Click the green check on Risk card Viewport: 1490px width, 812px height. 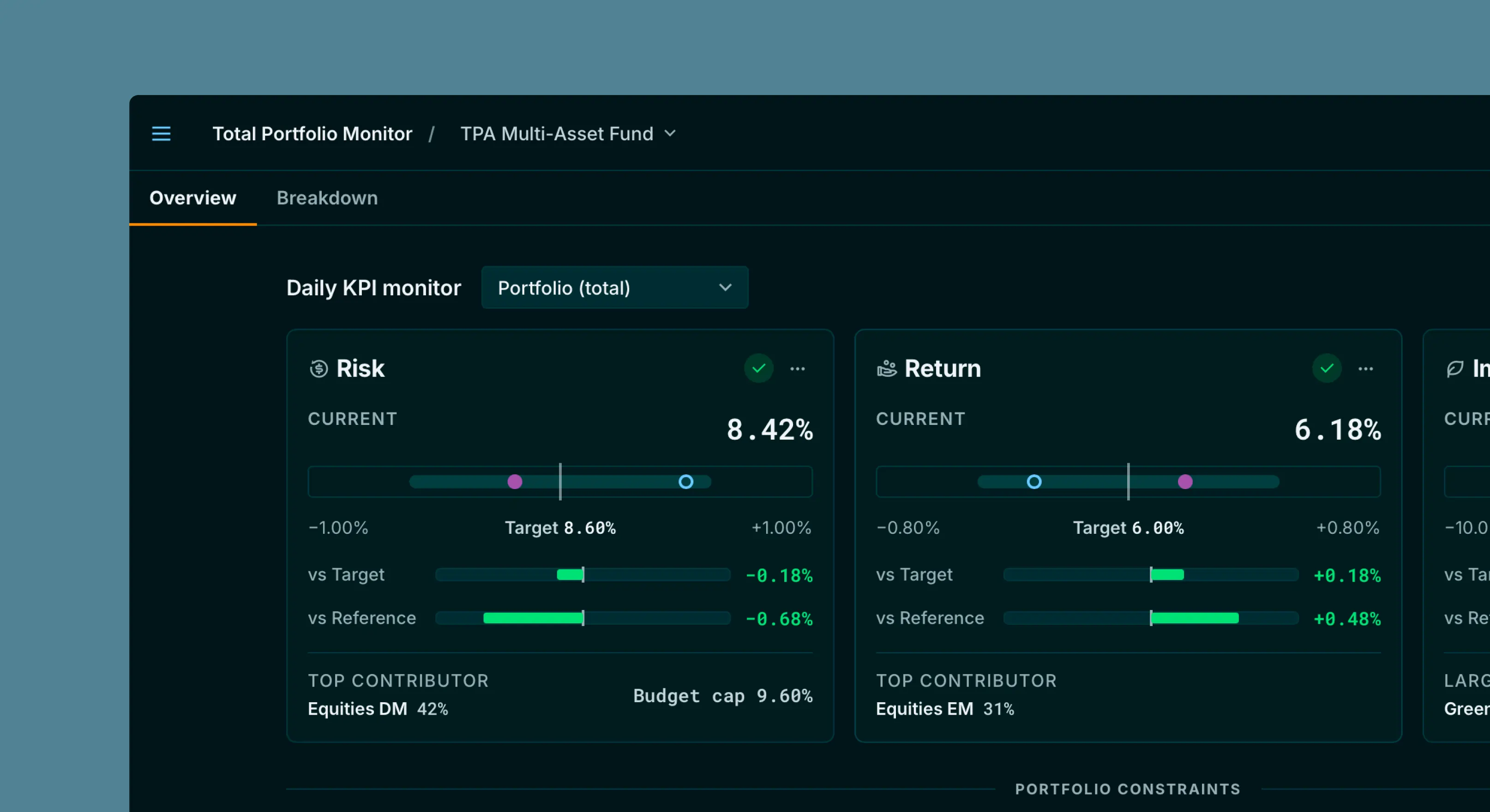[x=759, y=368]
